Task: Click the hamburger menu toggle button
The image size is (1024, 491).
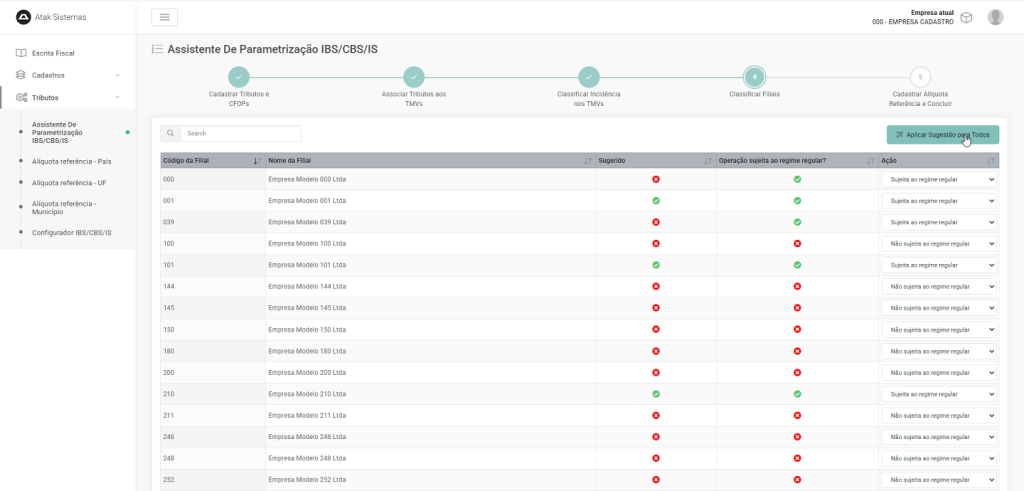Action: [x=164, y=17]
